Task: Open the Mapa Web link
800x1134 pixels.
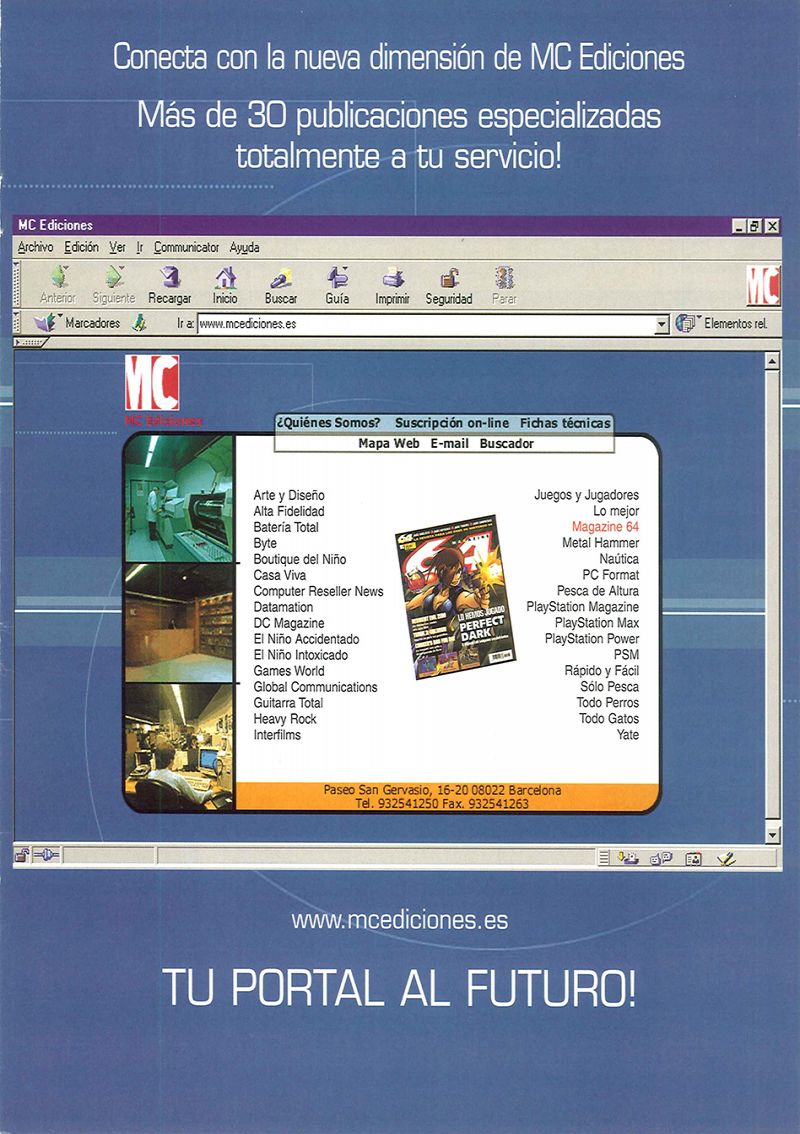Action: point(388,443)
